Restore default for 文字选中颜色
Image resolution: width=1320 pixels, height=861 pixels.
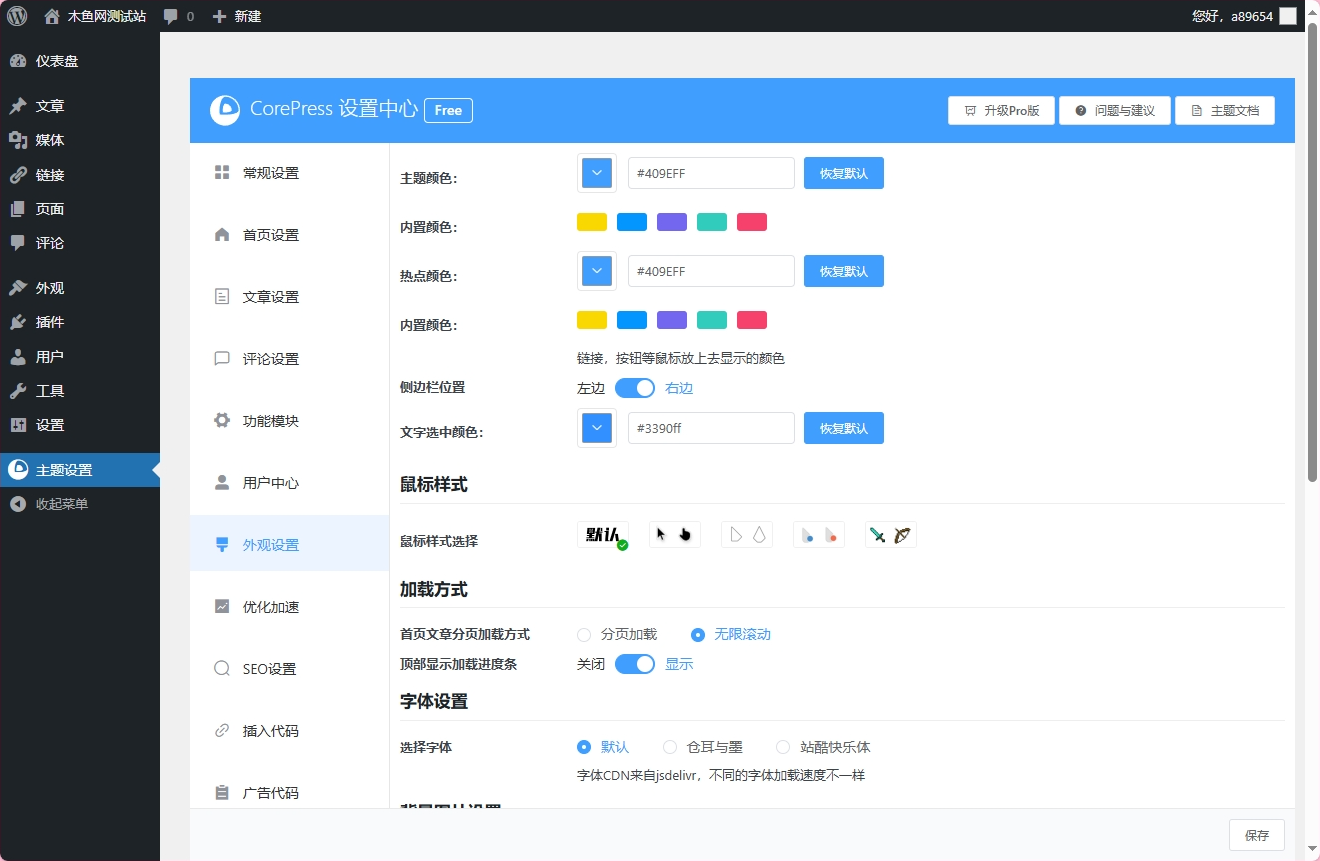[x=844, y=428]
